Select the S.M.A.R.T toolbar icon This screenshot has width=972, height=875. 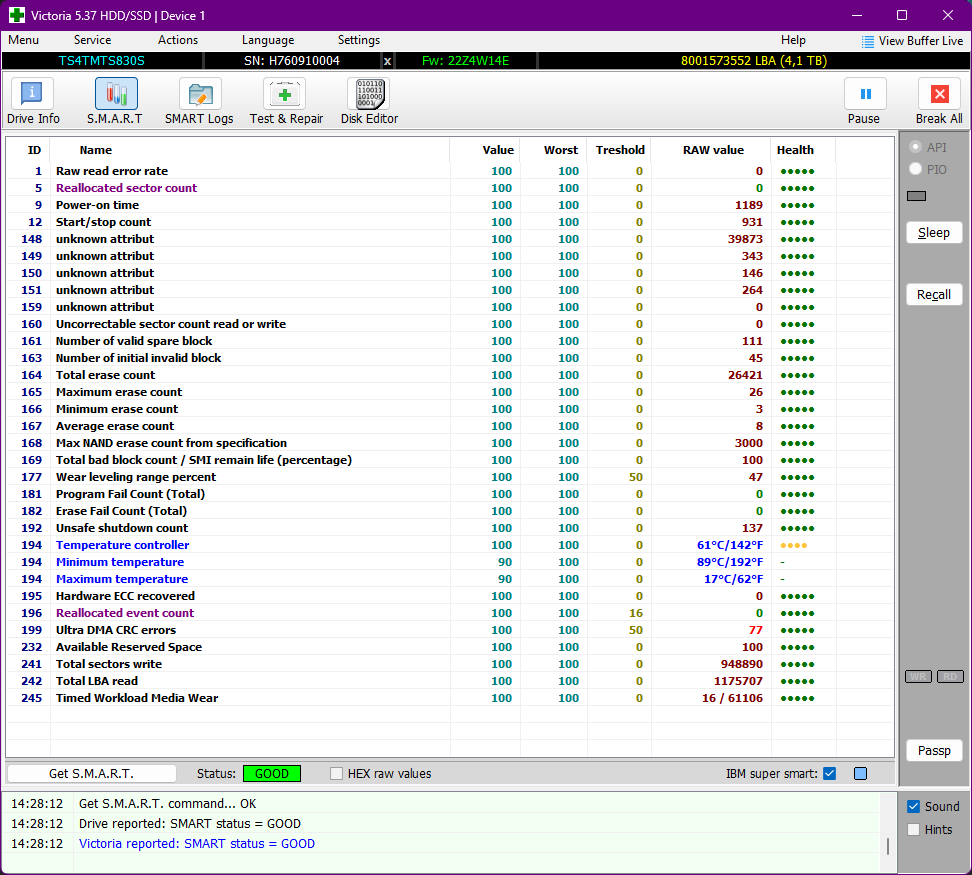(116, 94)
